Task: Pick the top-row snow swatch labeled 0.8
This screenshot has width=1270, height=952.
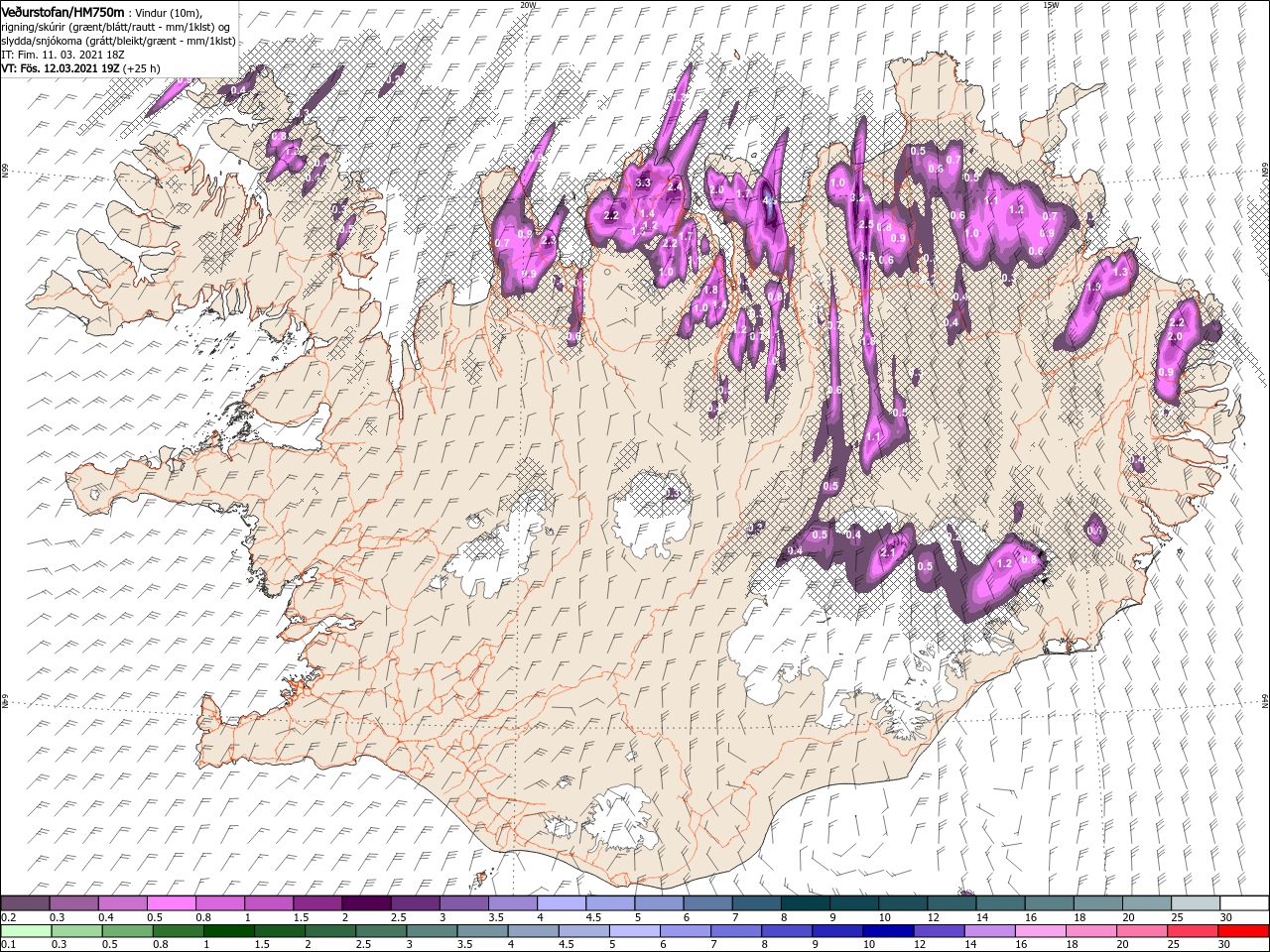Action: click(219, 902)
